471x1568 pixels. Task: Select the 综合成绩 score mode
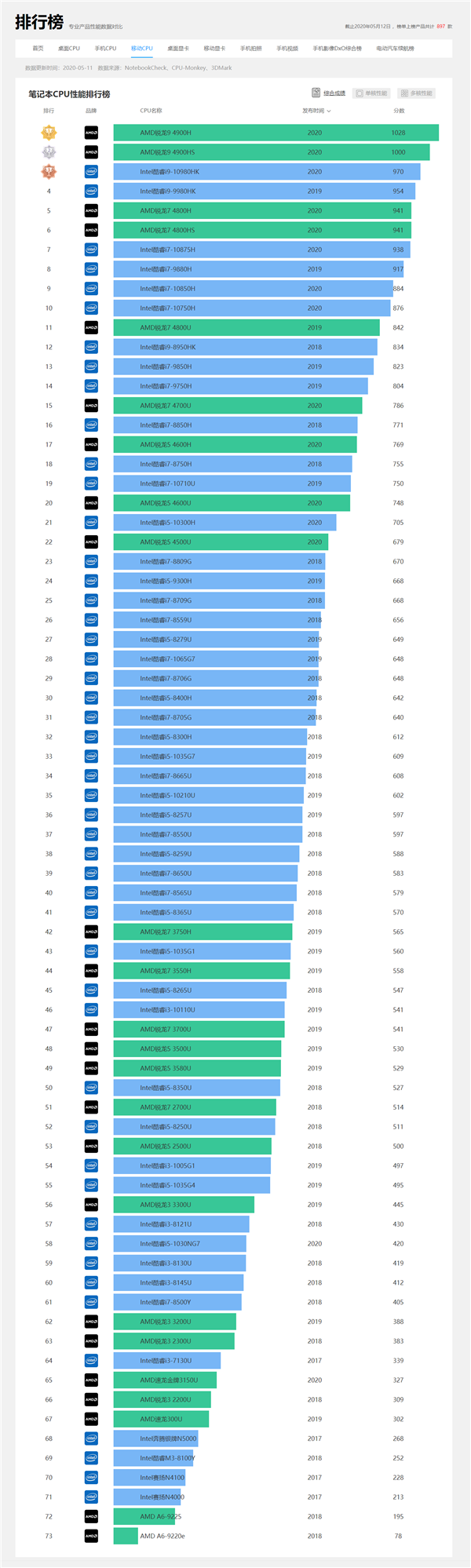point(329,93)
